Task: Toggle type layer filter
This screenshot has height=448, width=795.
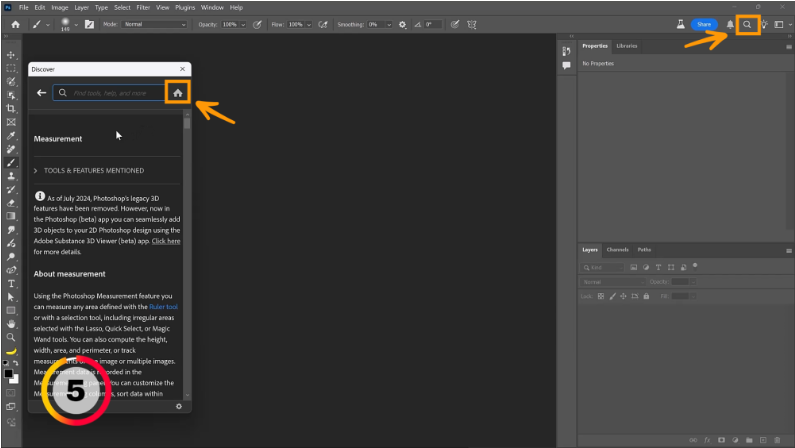Action: click(659, 267)
